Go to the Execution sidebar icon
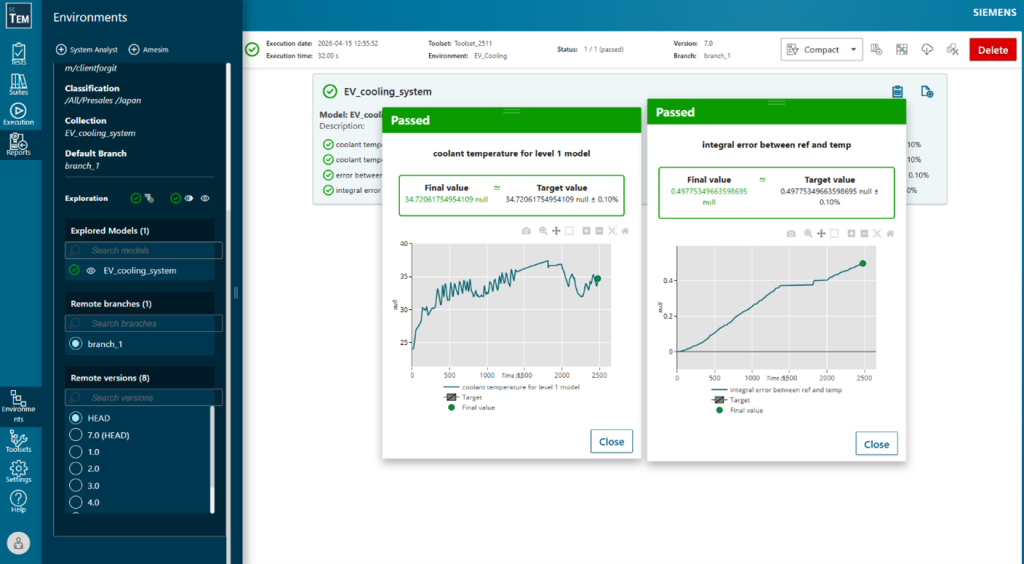This screenshot has width=1024, height=564. 18,114
